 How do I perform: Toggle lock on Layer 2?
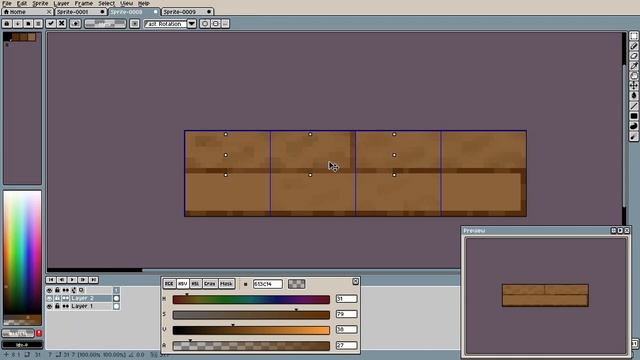point(57,298)
